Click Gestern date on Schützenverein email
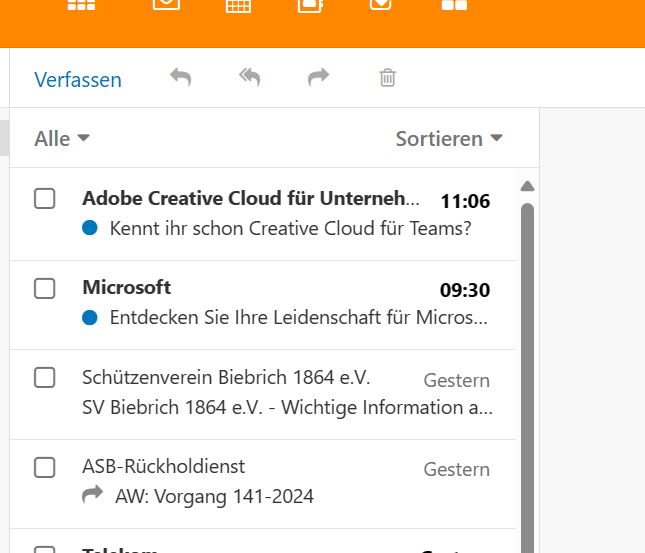The height and width of the screenshot is (553, 645). (x=457, y=381)
